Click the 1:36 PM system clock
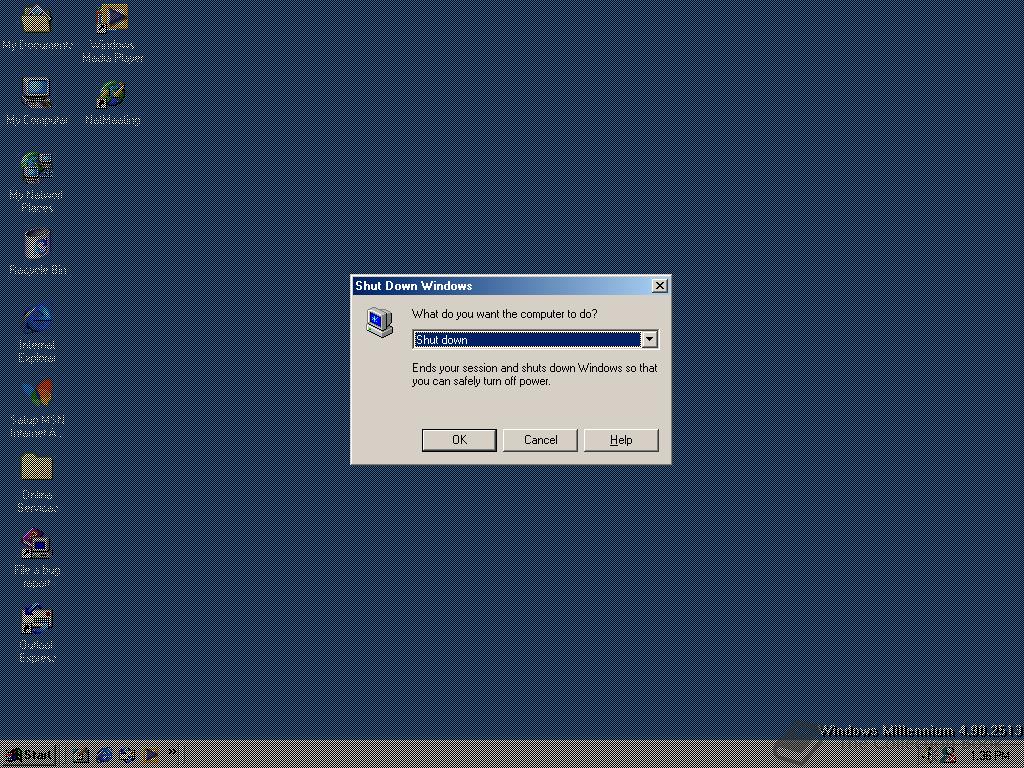 point(990,756)
